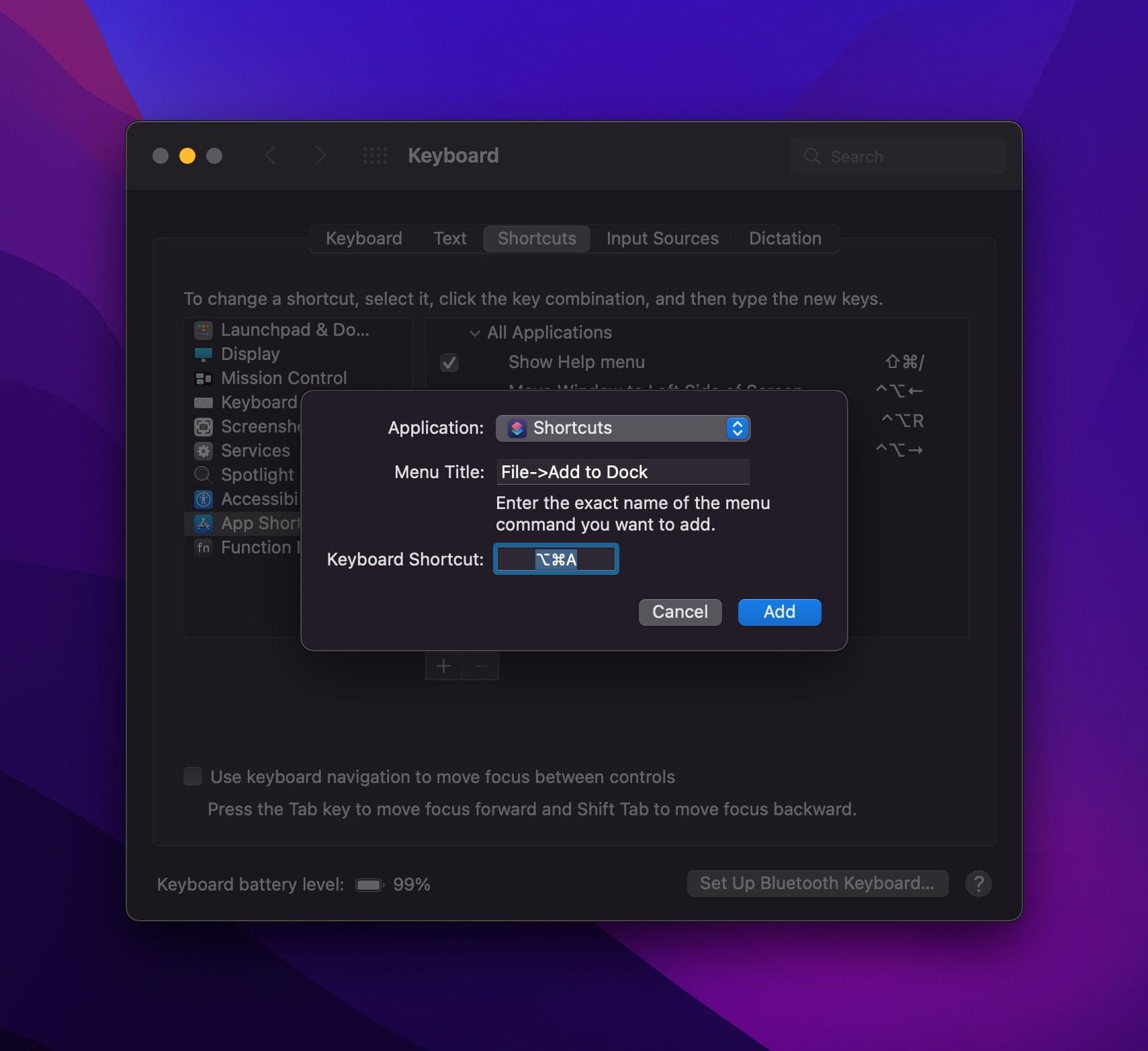The height and width of the screenshot is (1051, 1148).
Task: Click the forward navigation arrow
Action: tap(321, 156)
